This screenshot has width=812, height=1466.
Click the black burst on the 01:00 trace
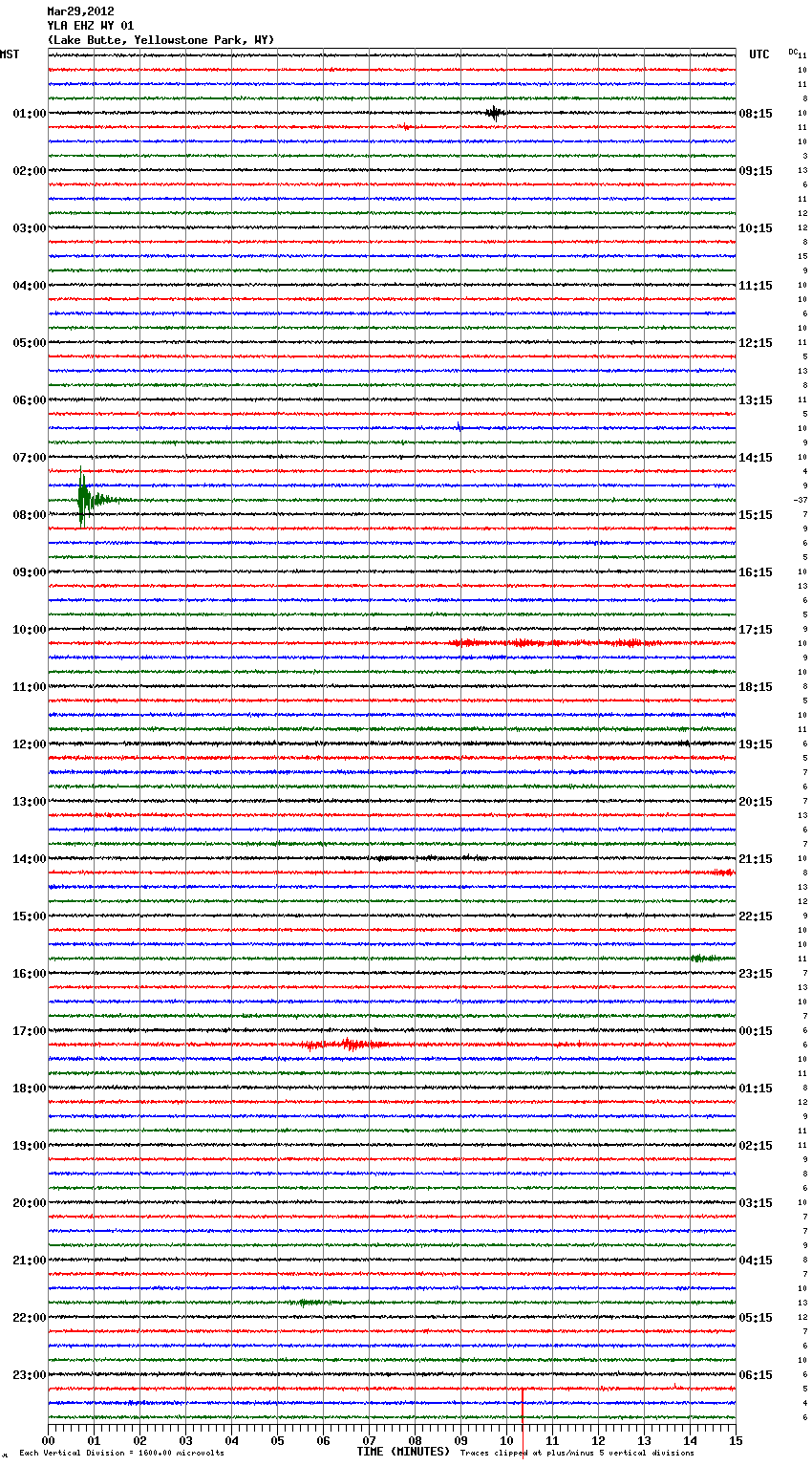click(494, 113)
